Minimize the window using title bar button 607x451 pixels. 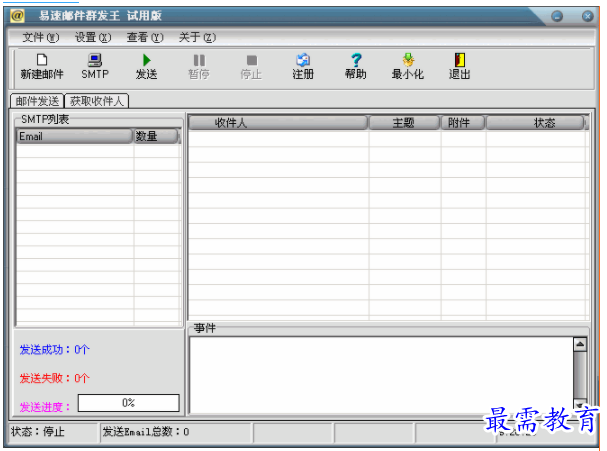(557, 16)
